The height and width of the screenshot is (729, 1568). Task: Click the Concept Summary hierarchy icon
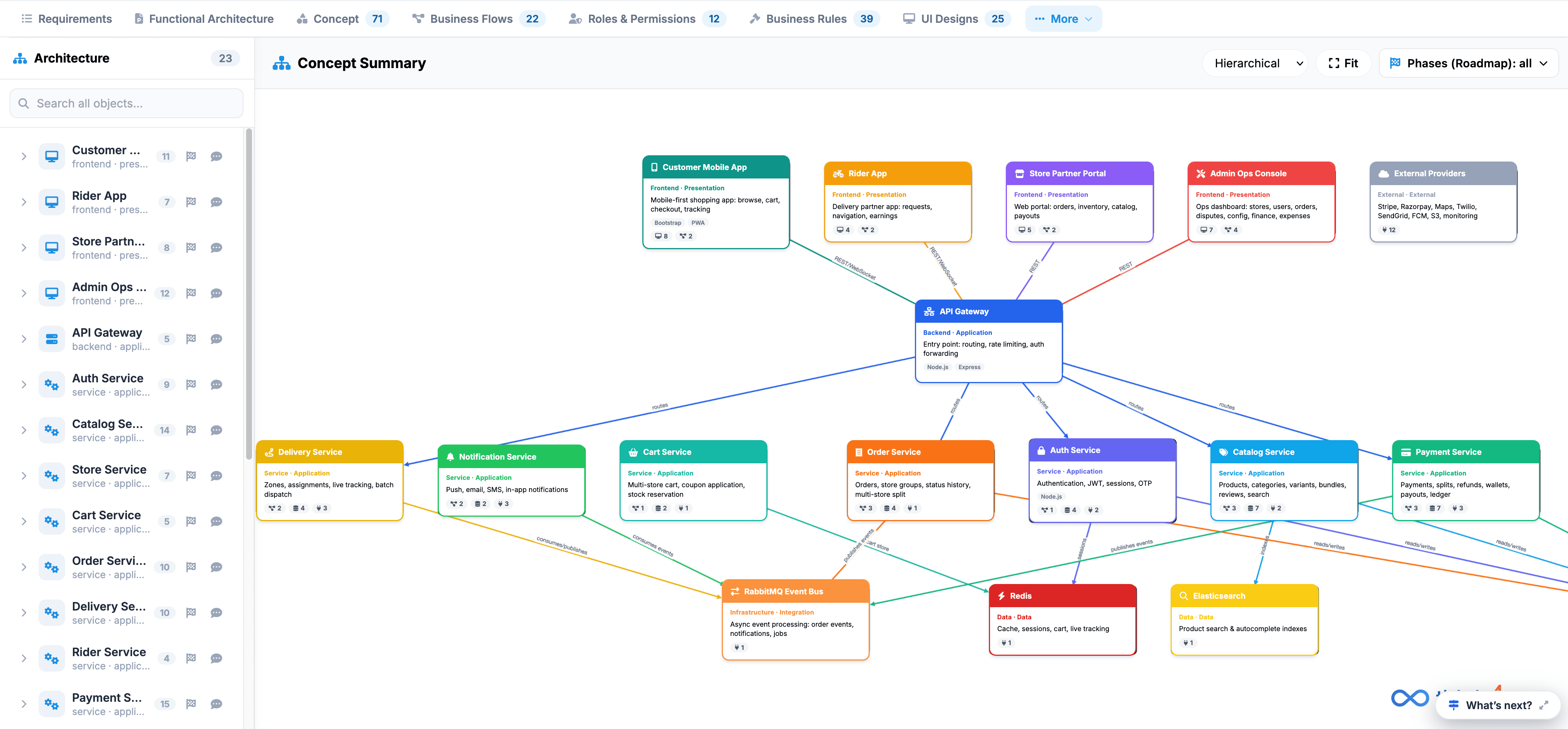(x=281, y=63)
